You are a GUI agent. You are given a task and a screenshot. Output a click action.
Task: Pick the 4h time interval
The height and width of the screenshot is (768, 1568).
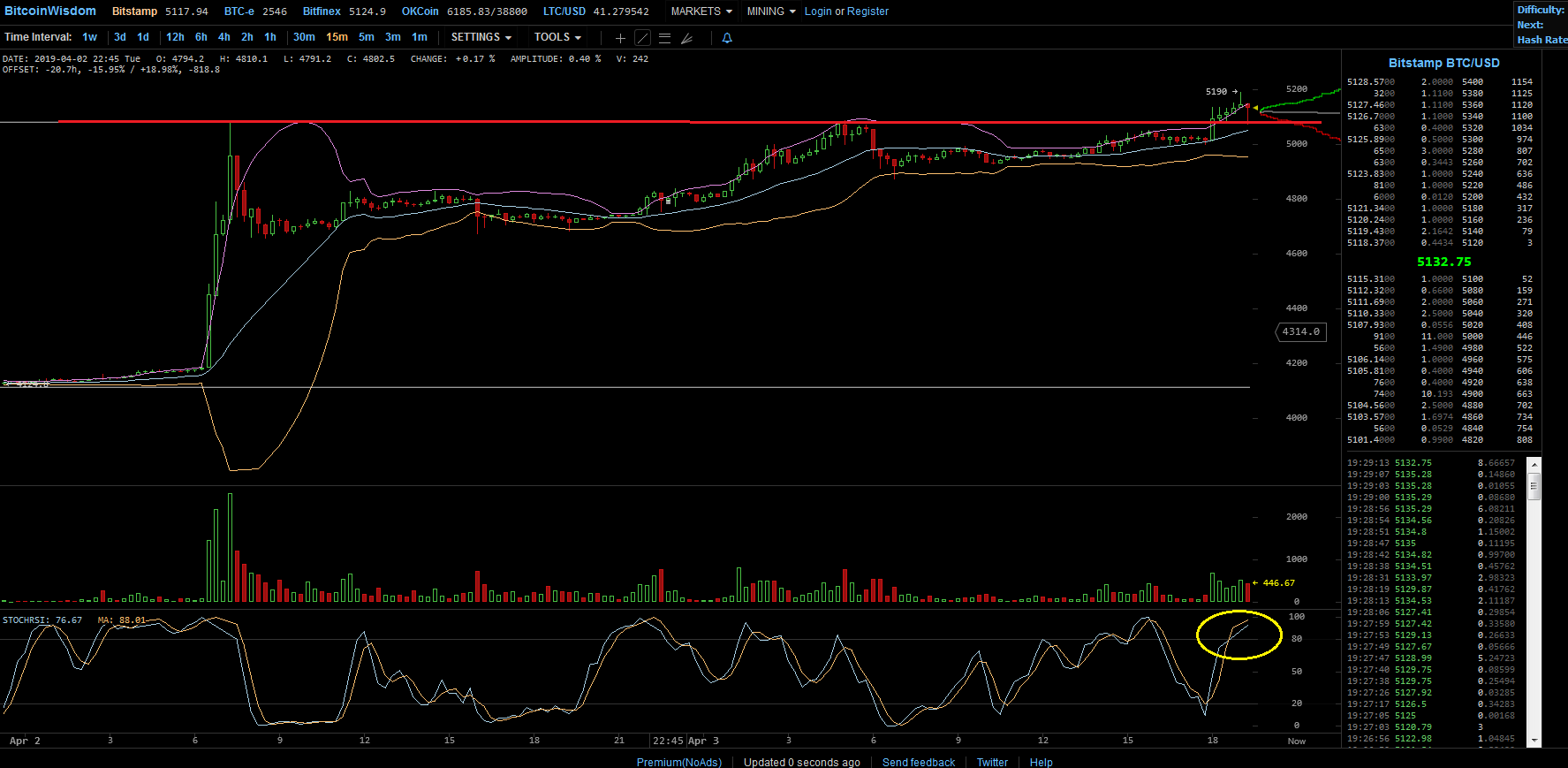[224, 37]
